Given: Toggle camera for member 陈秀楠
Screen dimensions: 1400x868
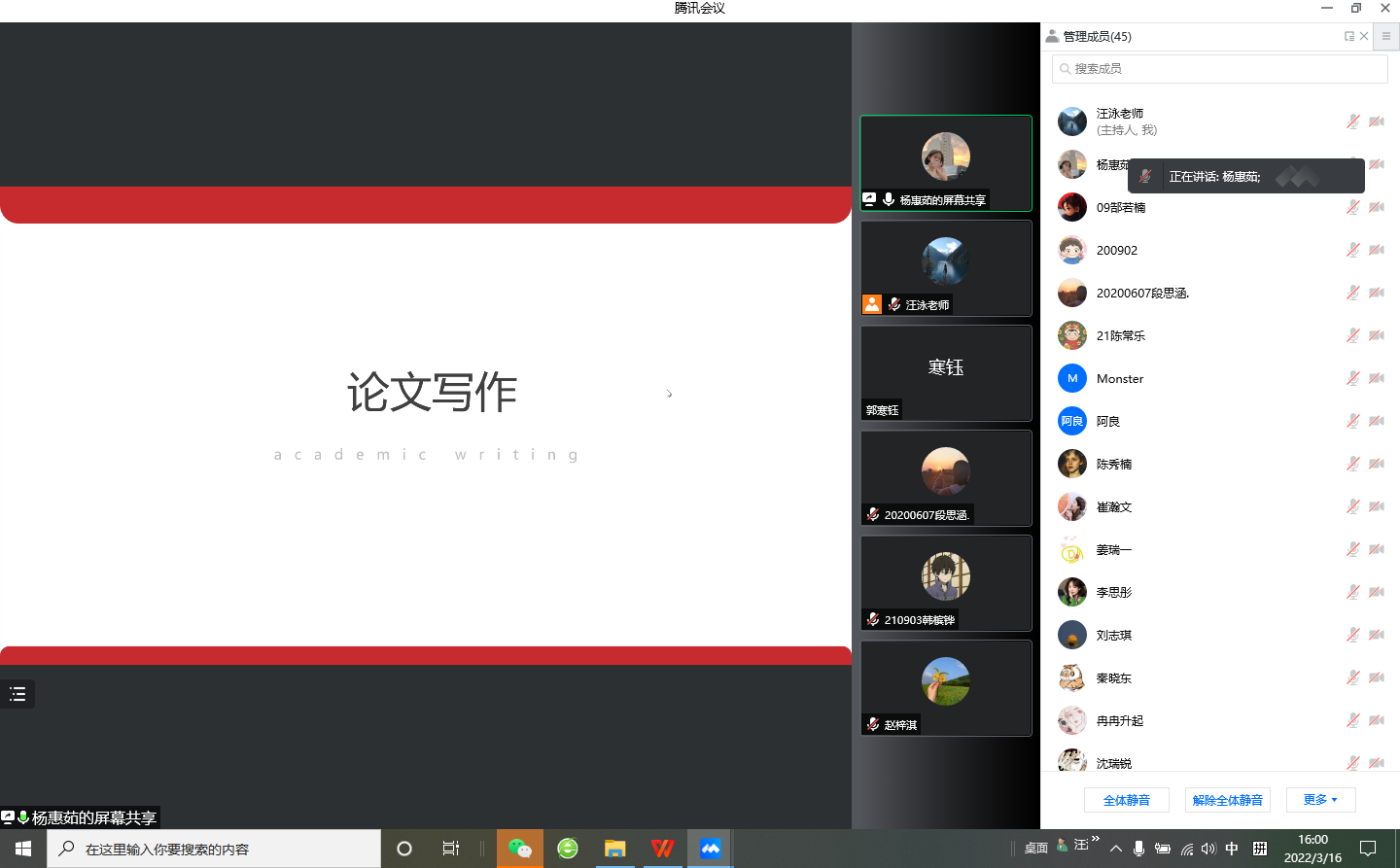Looking at the screenshot, I should pyautogui.click(x=1377, y=464).
